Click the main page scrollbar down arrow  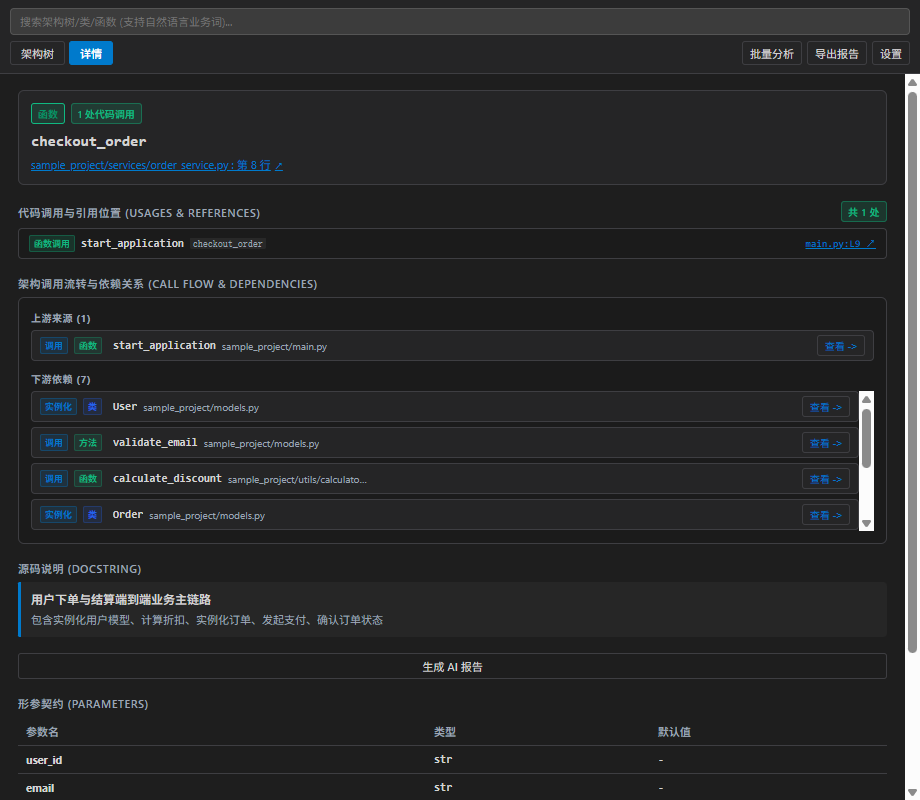912,792
